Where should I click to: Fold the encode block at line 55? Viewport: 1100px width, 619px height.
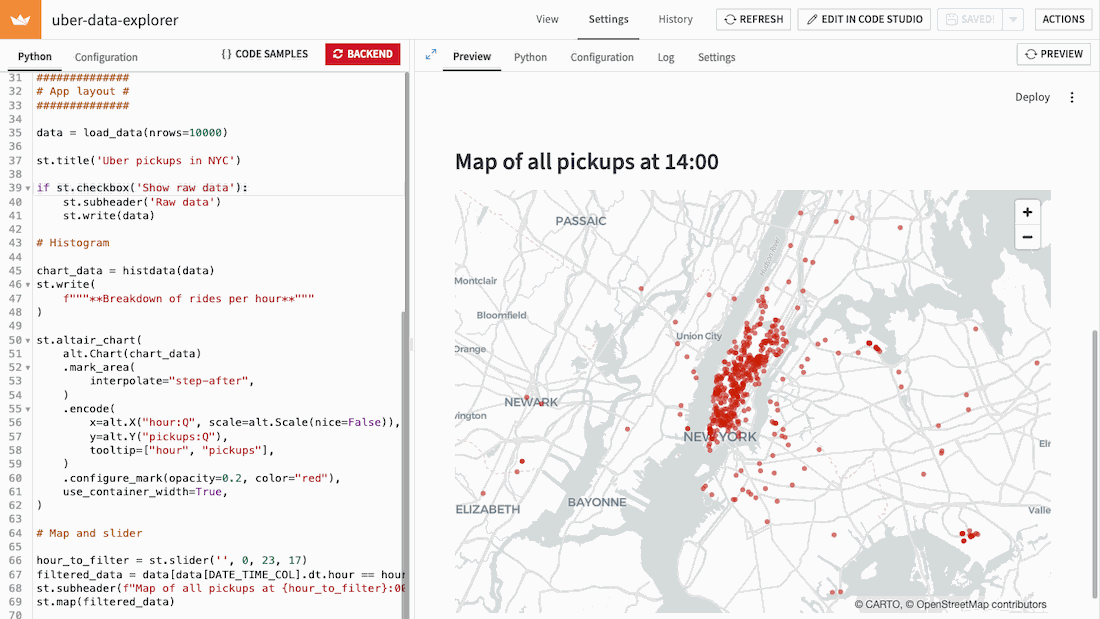29,409
